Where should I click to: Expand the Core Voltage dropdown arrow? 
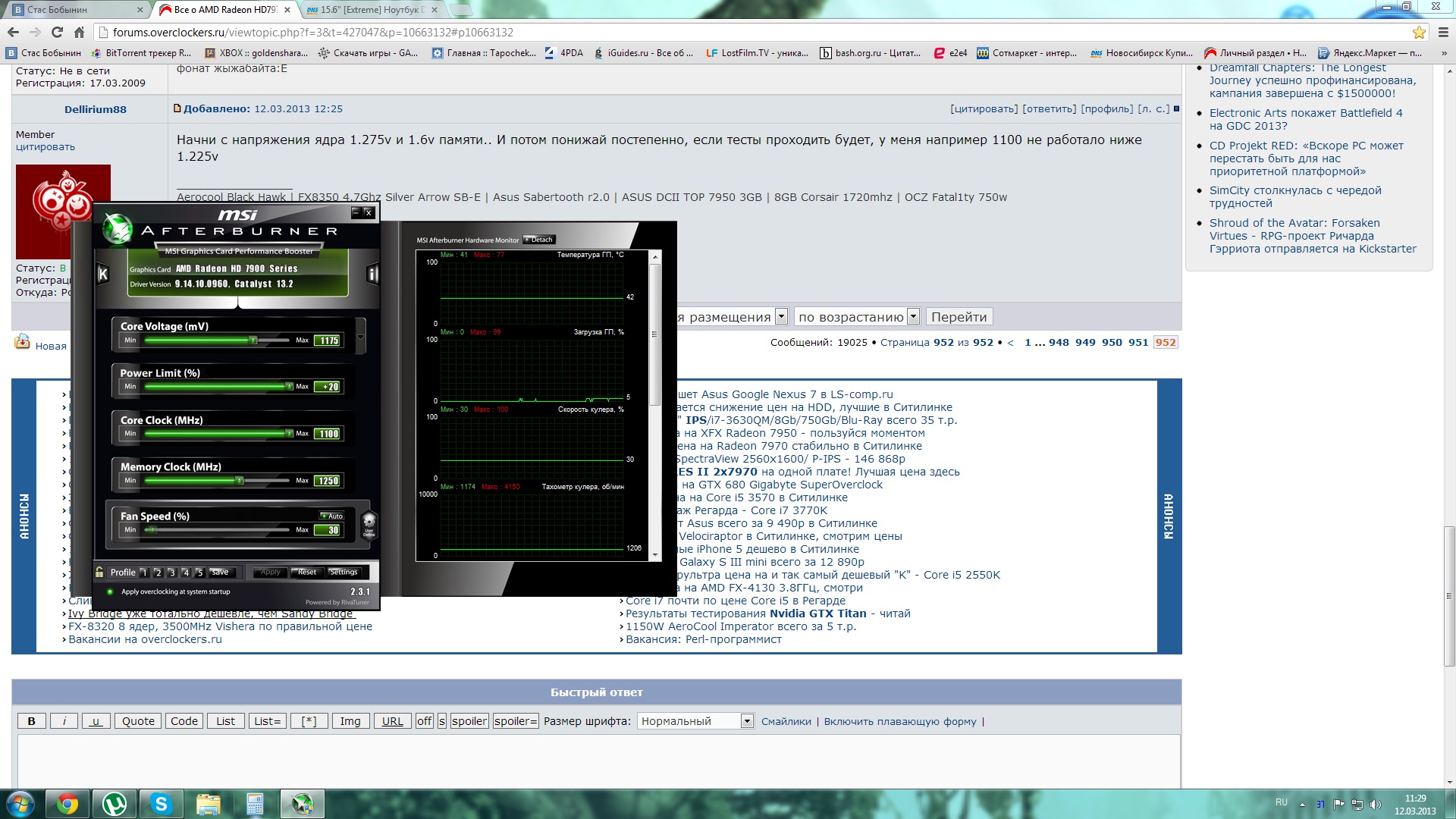click(361, 337)
